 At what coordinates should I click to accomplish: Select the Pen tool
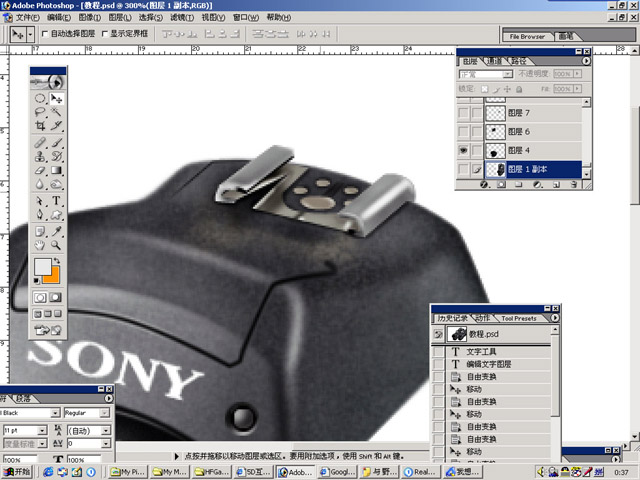pos(40,214)
